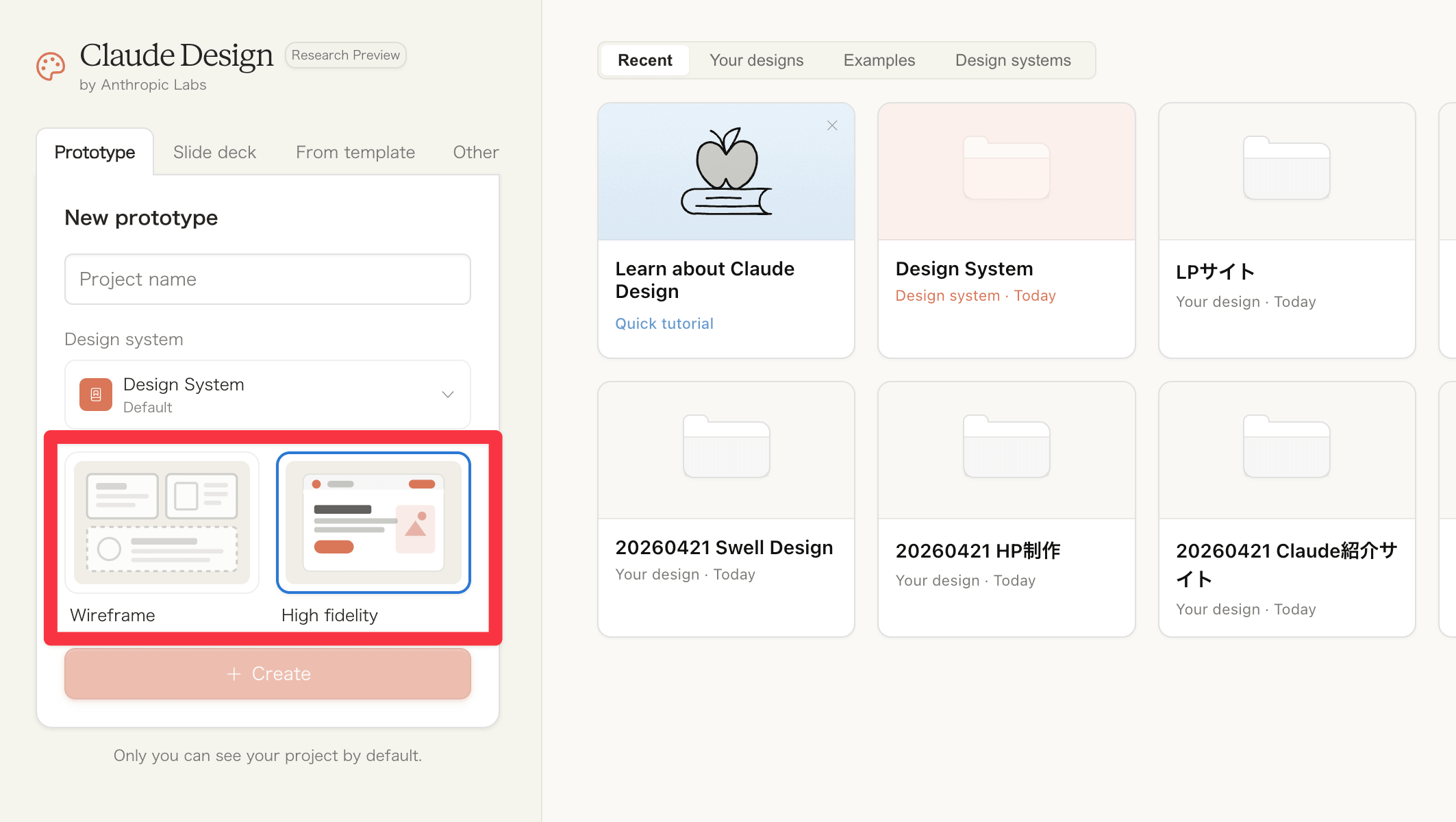Click the apple-on-book tutorial illustration
The width and height of the screenshot is (1456, 822).
pos(726,171)
